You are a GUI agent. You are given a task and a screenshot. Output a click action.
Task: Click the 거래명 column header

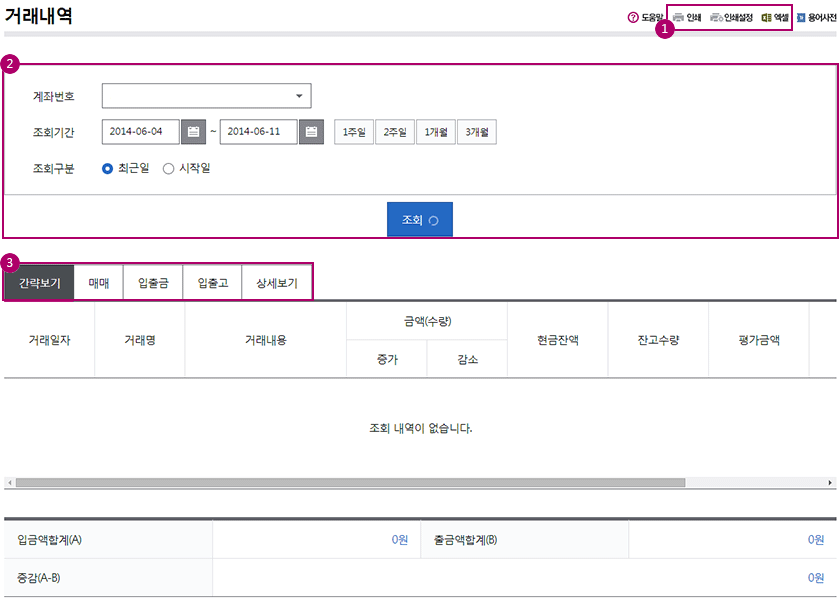[140, 340]
